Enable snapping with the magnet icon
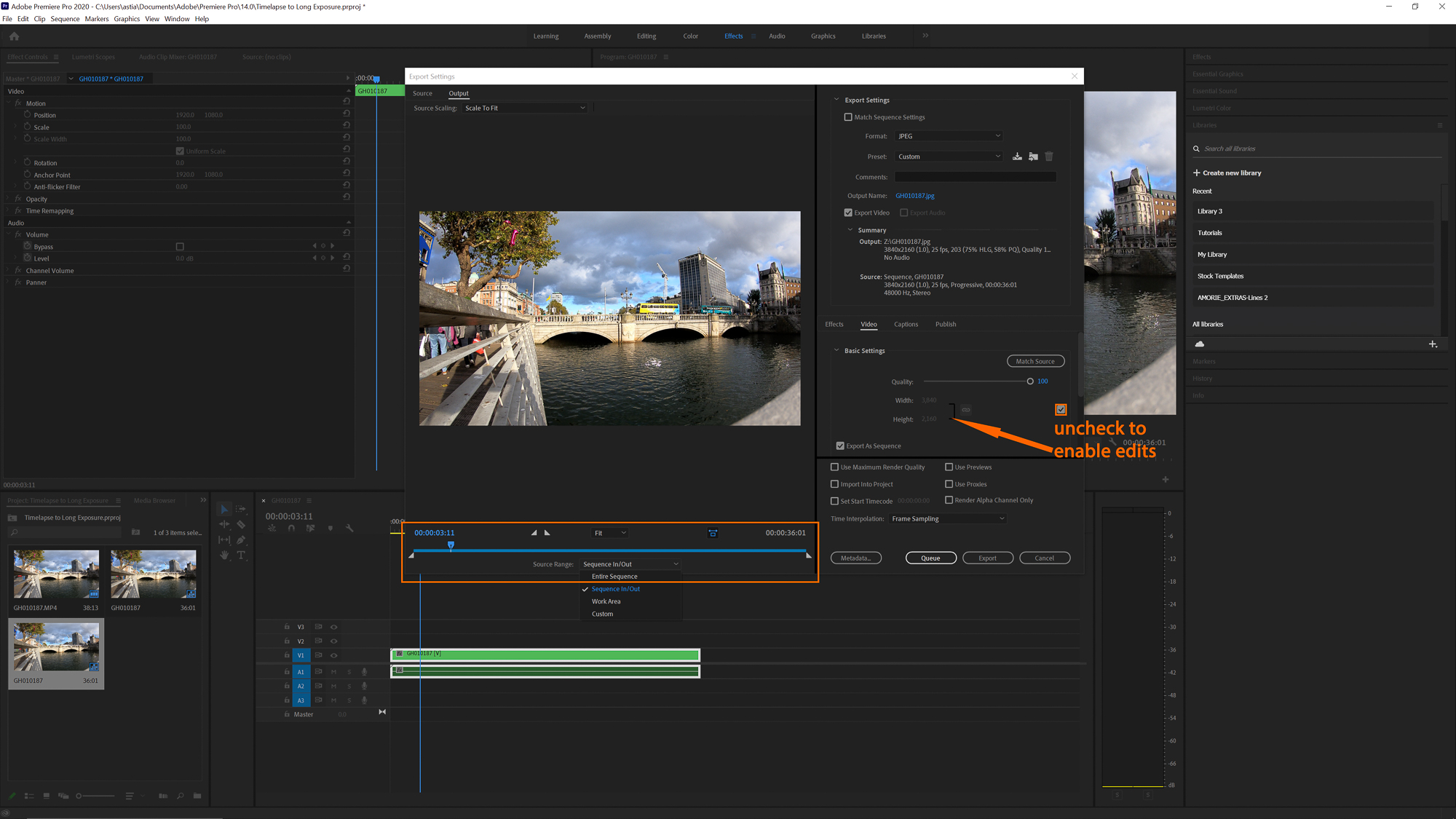Screen dimensions: 1456x819 point(291,529)
